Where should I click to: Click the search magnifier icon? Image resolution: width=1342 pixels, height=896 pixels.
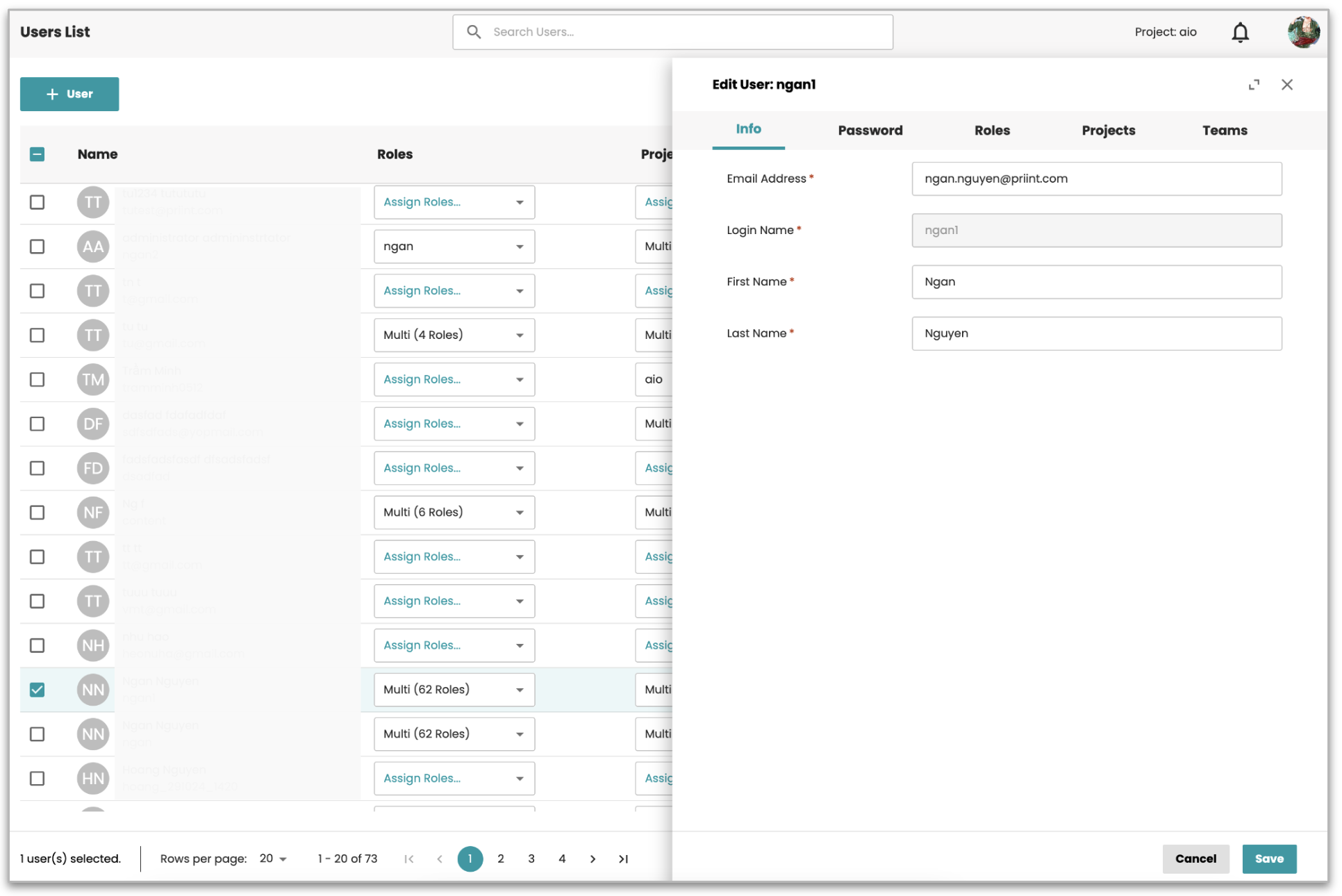tap(474, 32)
